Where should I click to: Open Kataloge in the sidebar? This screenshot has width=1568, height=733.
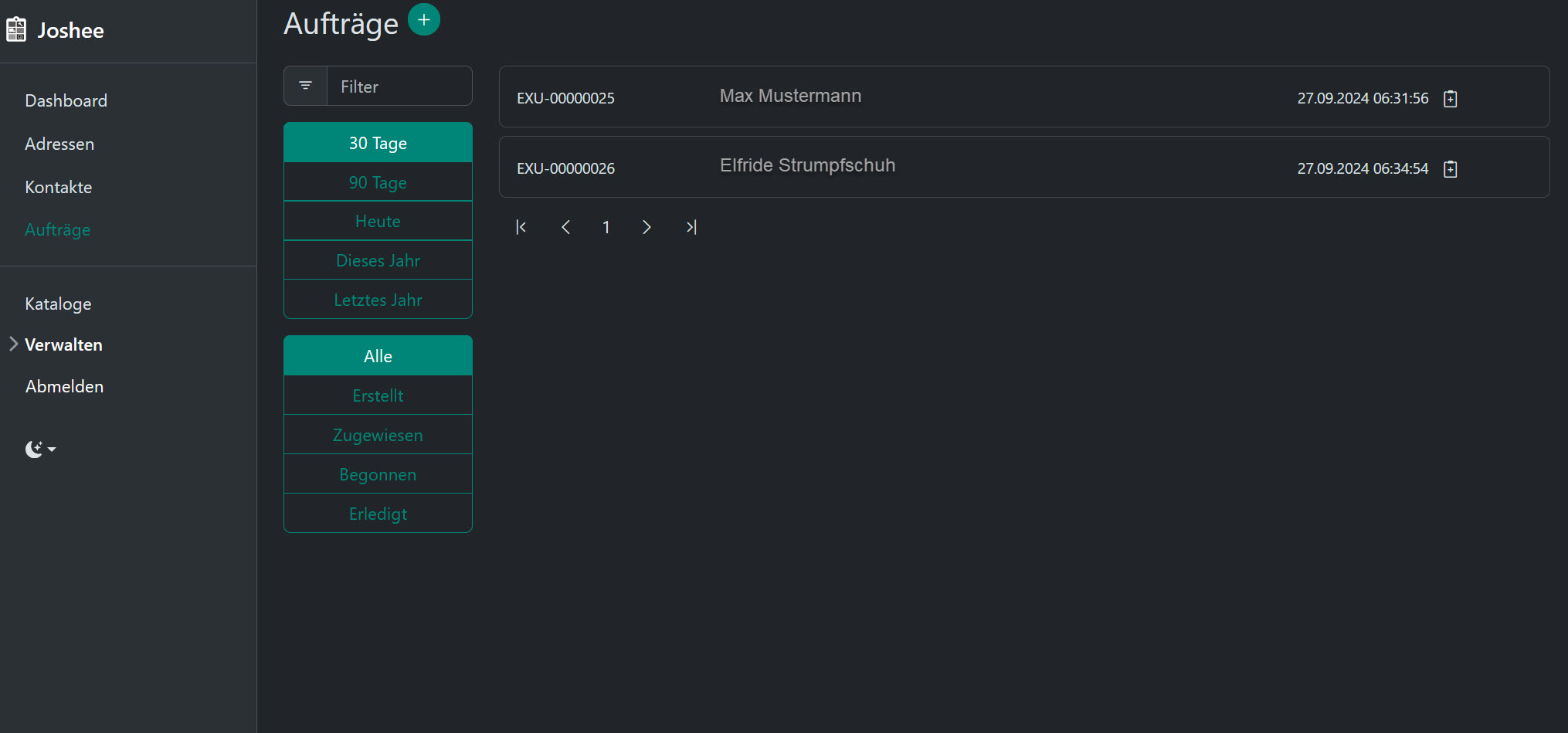point(58,304)
